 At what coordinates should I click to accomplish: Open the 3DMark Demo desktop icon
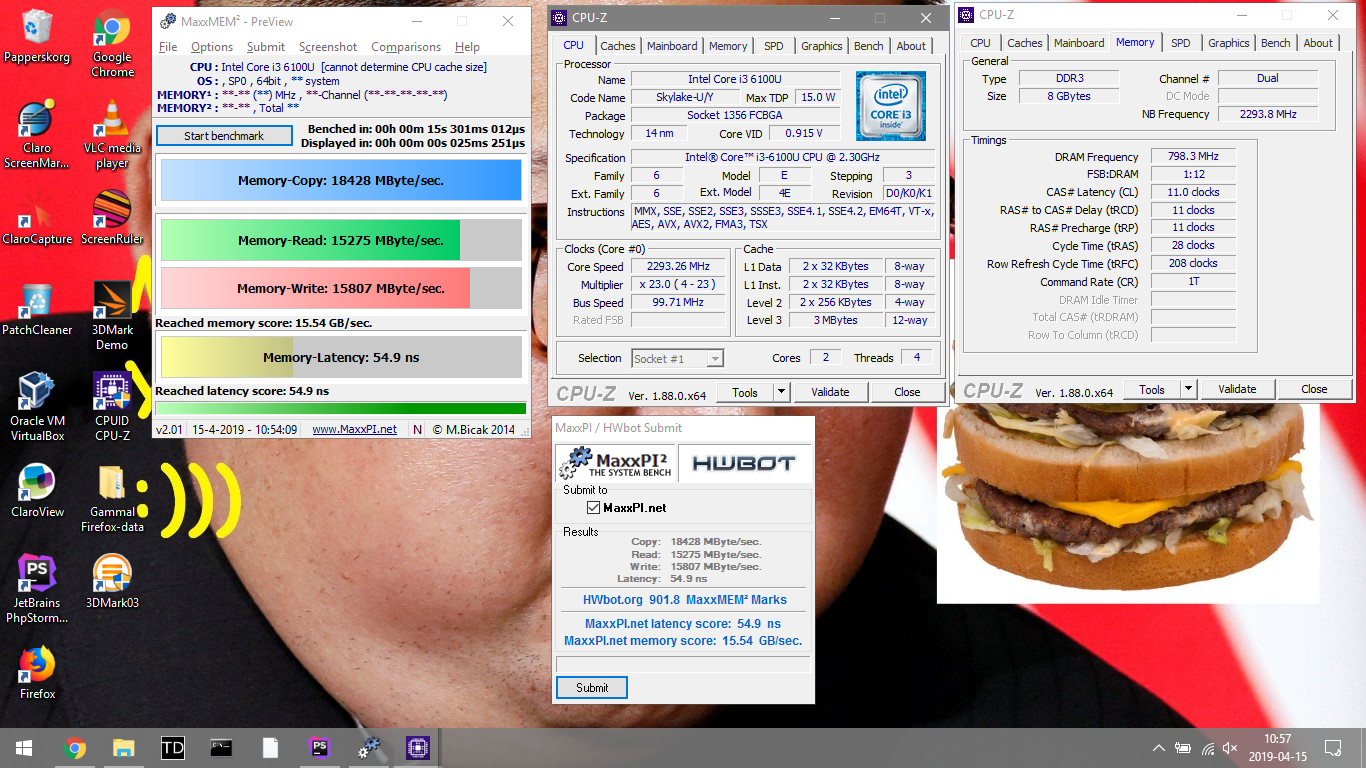point(112,314)
